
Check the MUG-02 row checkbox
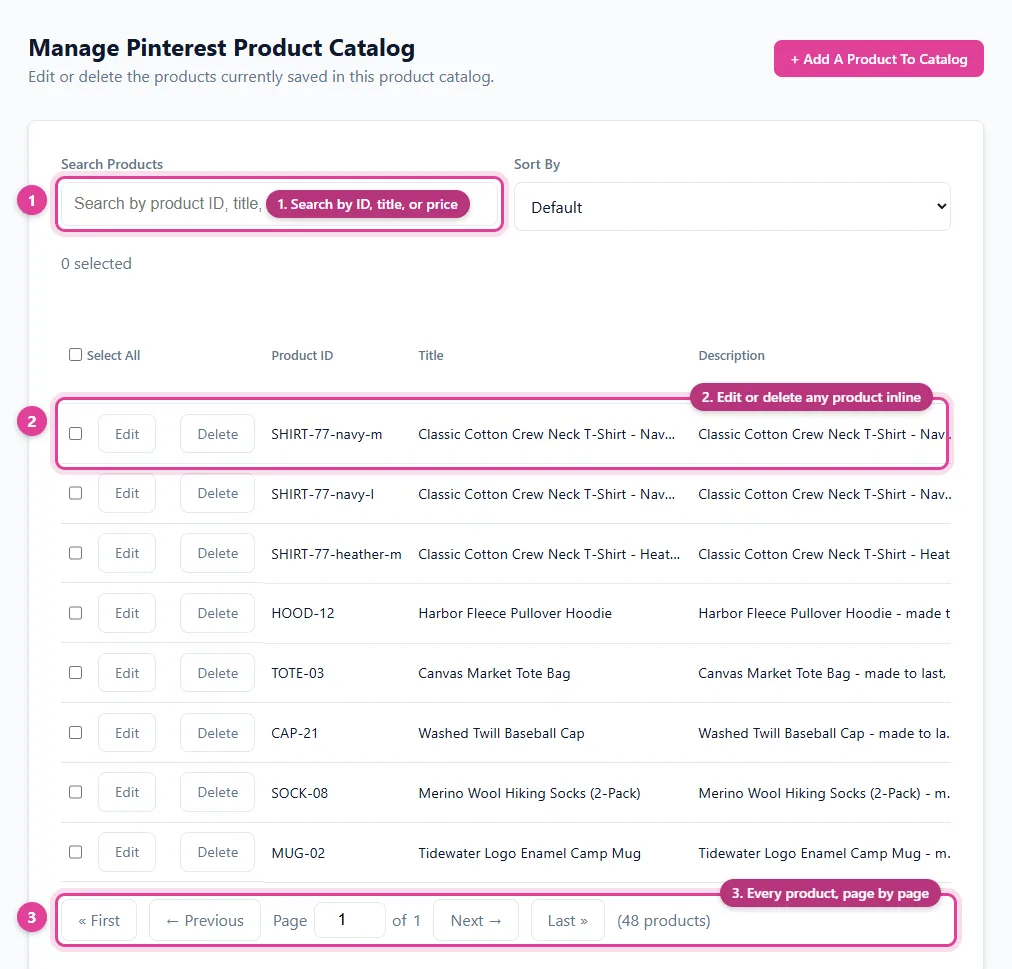[x=76, y=852]
